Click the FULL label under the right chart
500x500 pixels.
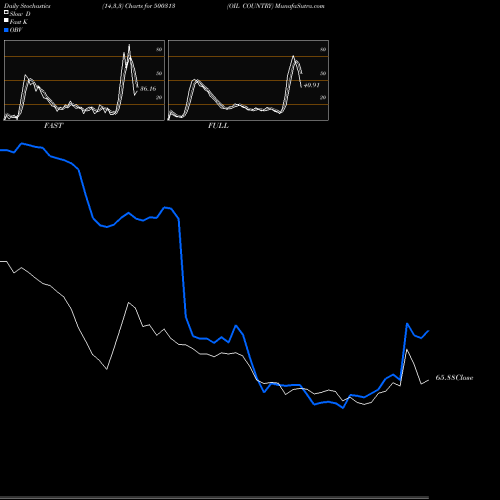(218, 126)
